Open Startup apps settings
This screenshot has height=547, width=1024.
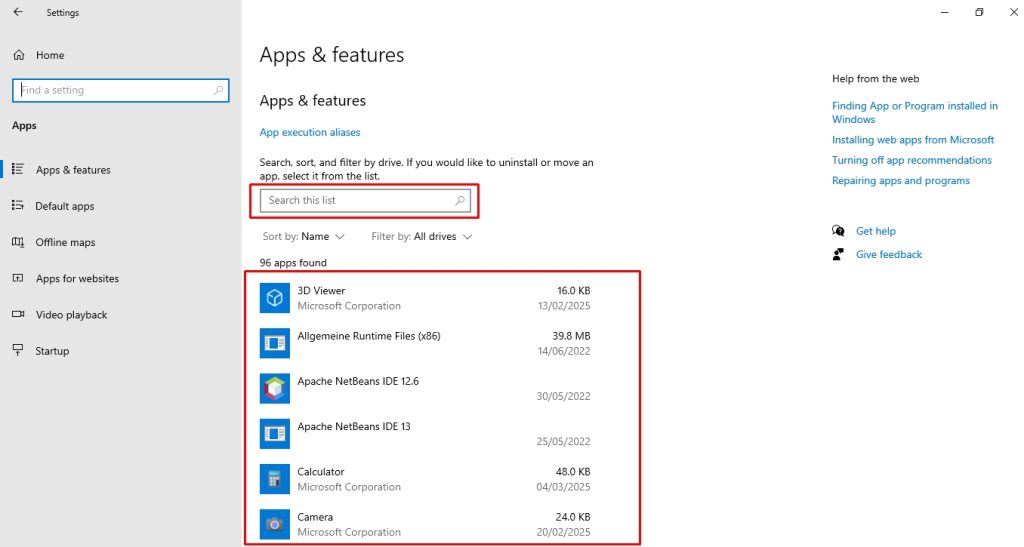coord(52,351)
